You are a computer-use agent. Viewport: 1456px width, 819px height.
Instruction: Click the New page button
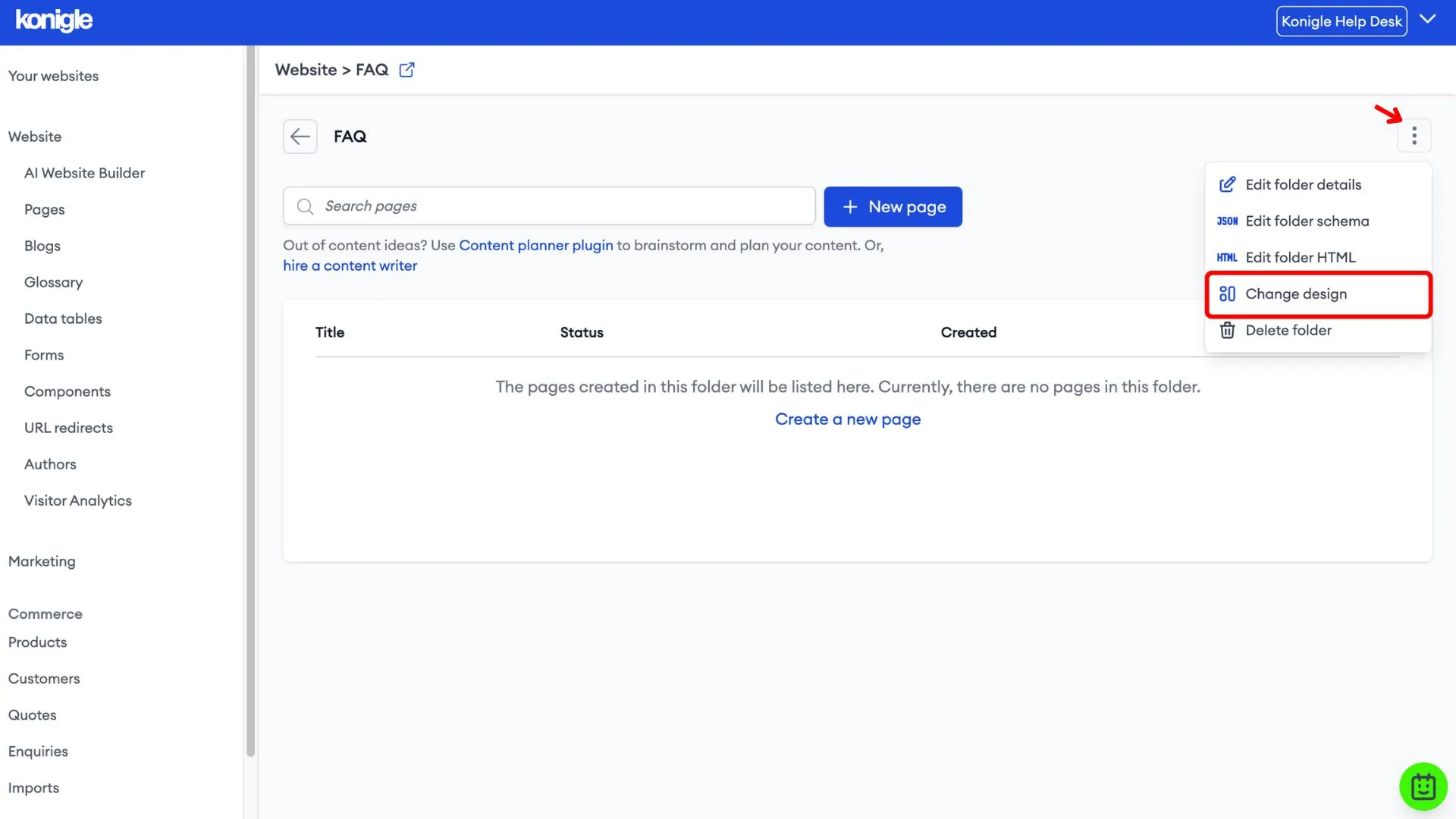[892, 206]
